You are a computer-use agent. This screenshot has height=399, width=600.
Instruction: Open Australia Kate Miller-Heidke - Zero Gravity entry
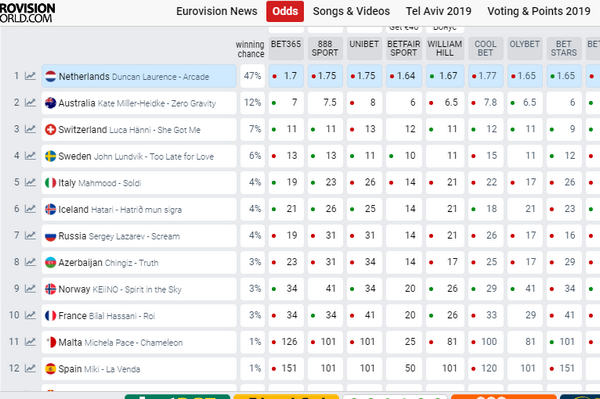[139, 103]
